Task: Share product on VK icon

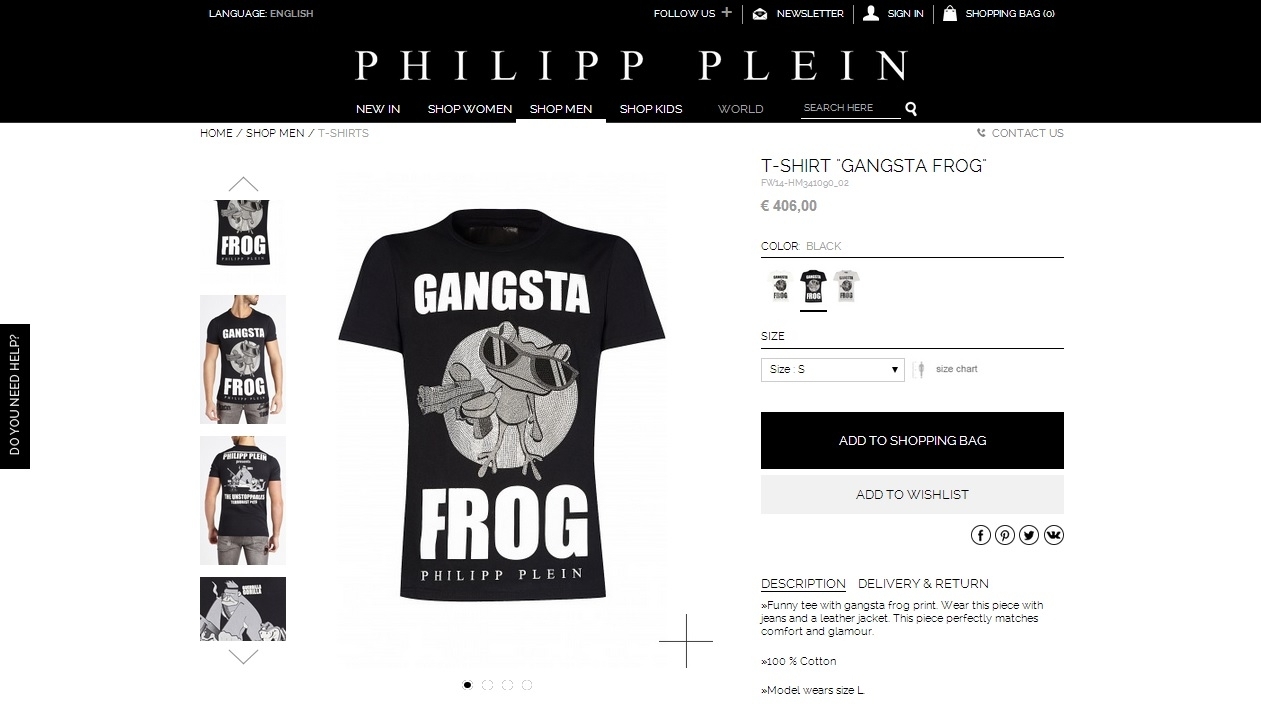Action: tap(1054, 535)
